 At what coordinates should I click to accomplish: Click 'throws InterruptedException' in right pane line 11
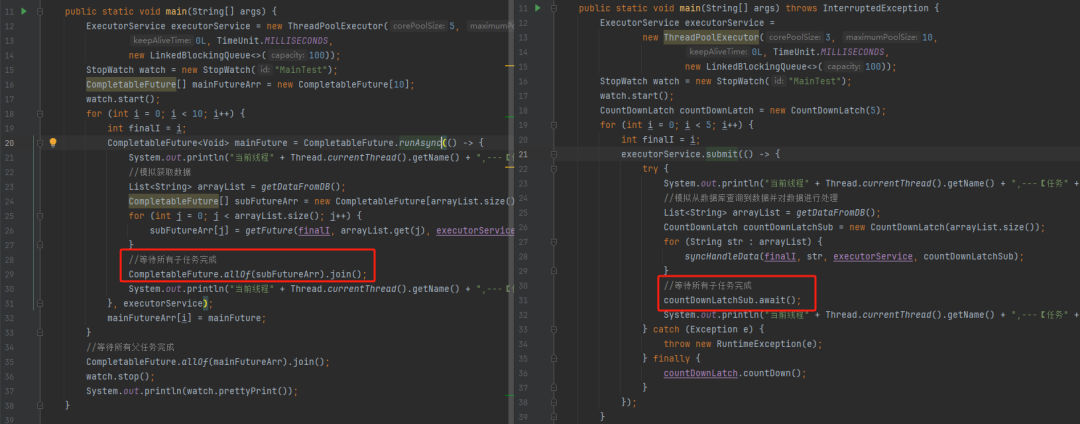click(x=858, y=8)
